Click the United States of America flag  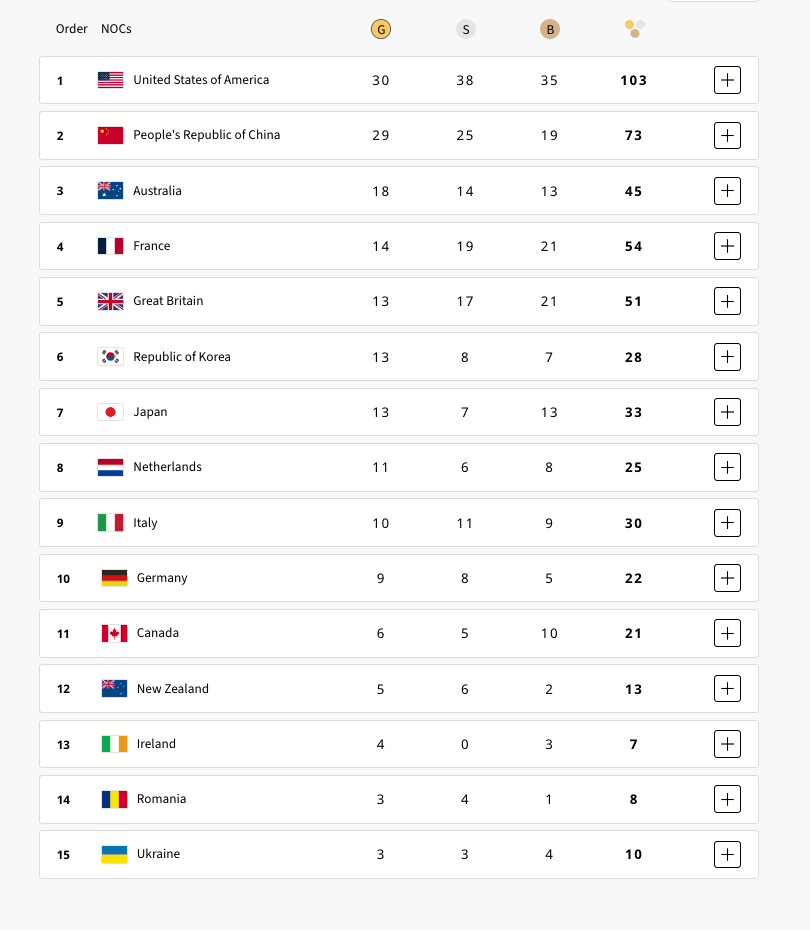coord(110,80)
